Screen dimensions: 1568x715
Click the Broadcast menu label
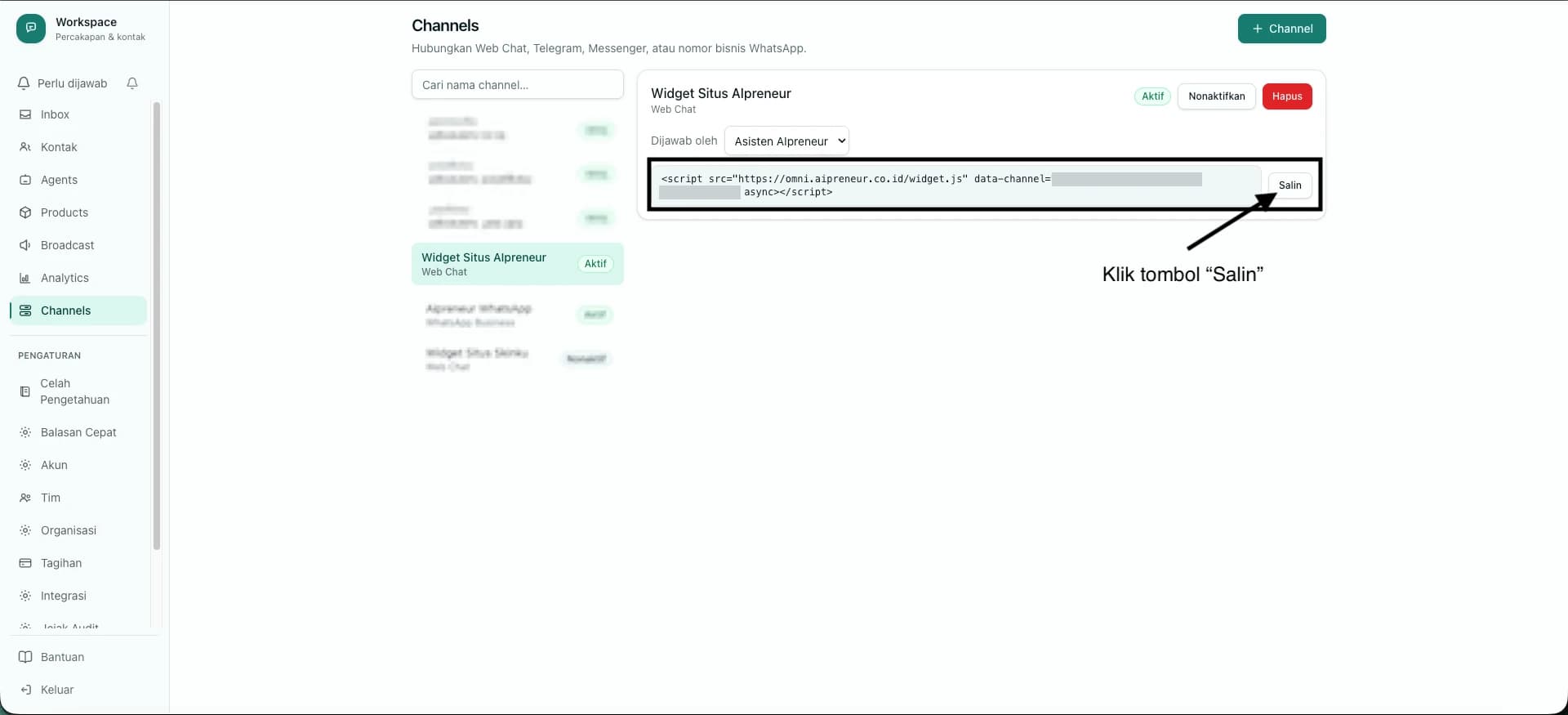[x=67, y=245]
